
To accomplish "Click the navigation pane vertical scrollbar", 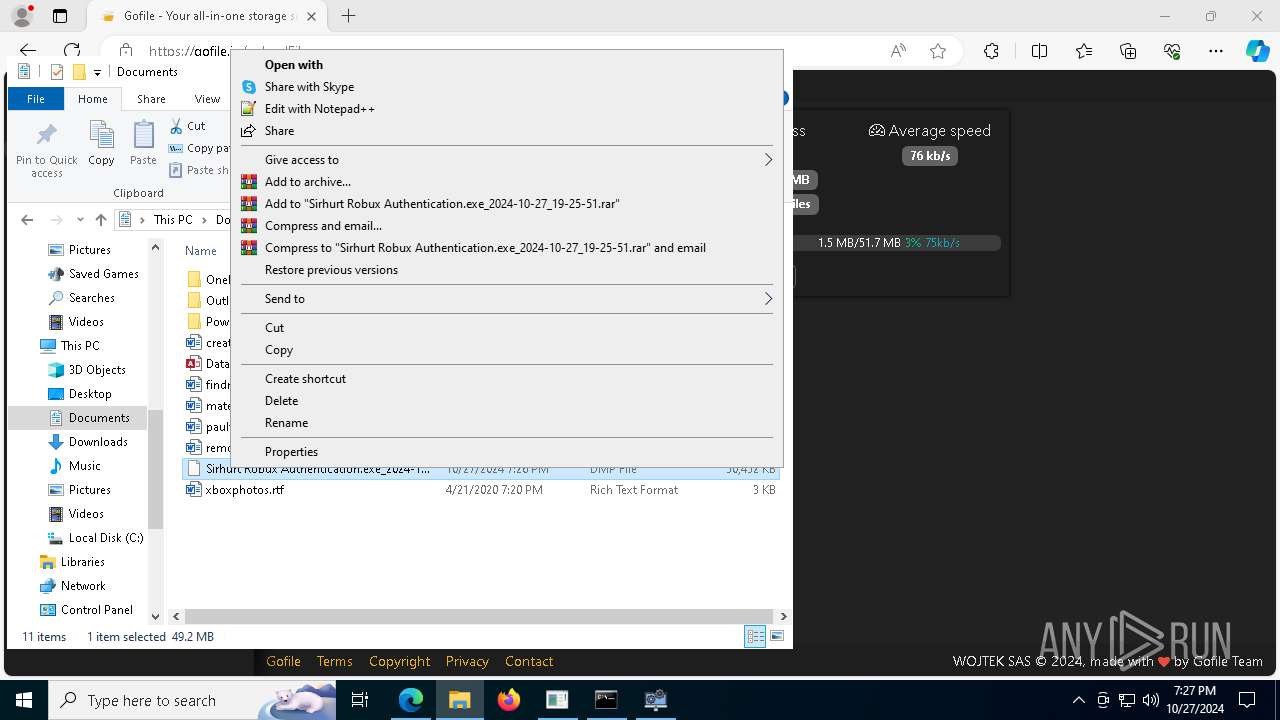I will 155,468.
